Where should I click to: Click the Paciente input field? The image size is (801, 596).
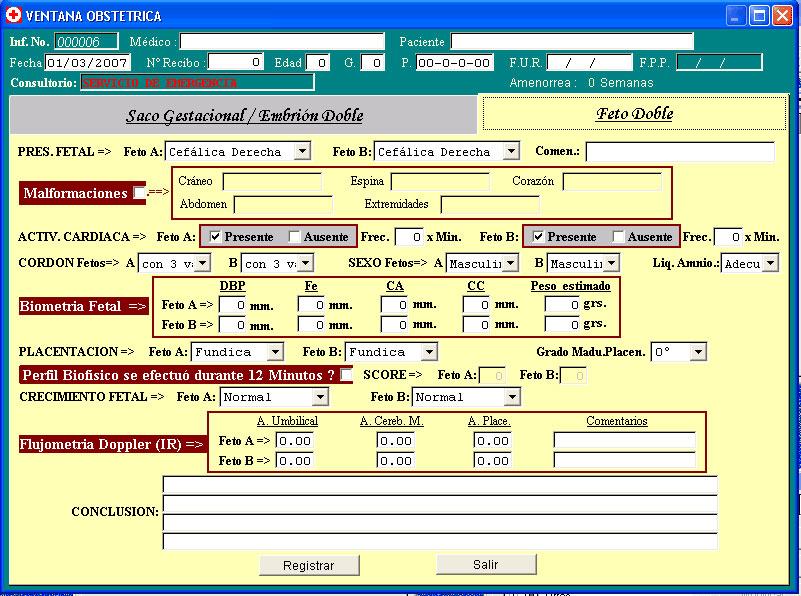[572, 41]
